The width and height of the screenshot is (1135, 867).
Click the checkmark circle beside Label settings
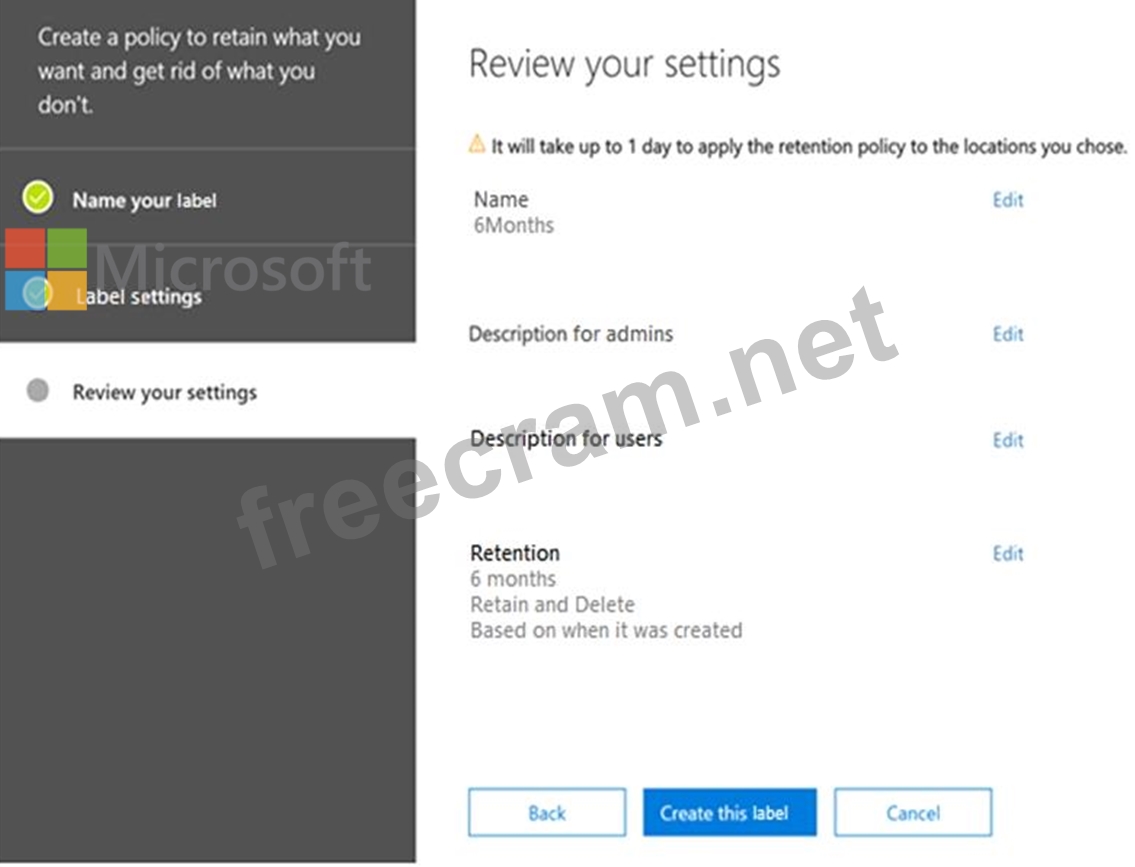(x=36, y=293)
